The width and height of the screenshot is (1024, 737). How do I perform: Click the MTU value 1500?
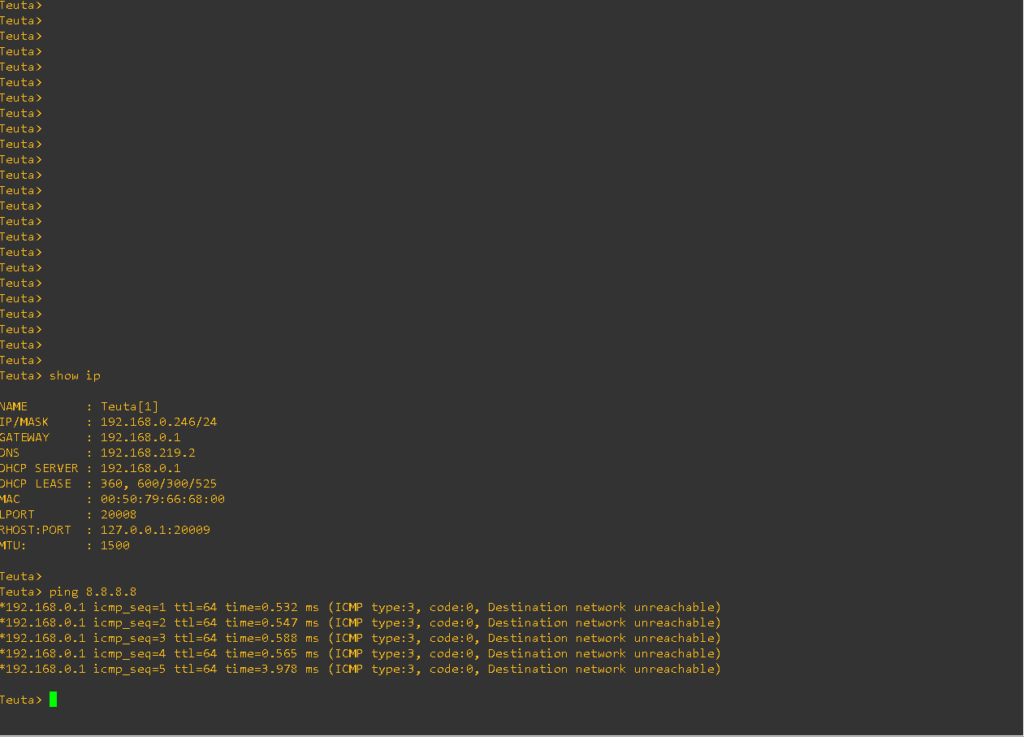pos(115,546)
